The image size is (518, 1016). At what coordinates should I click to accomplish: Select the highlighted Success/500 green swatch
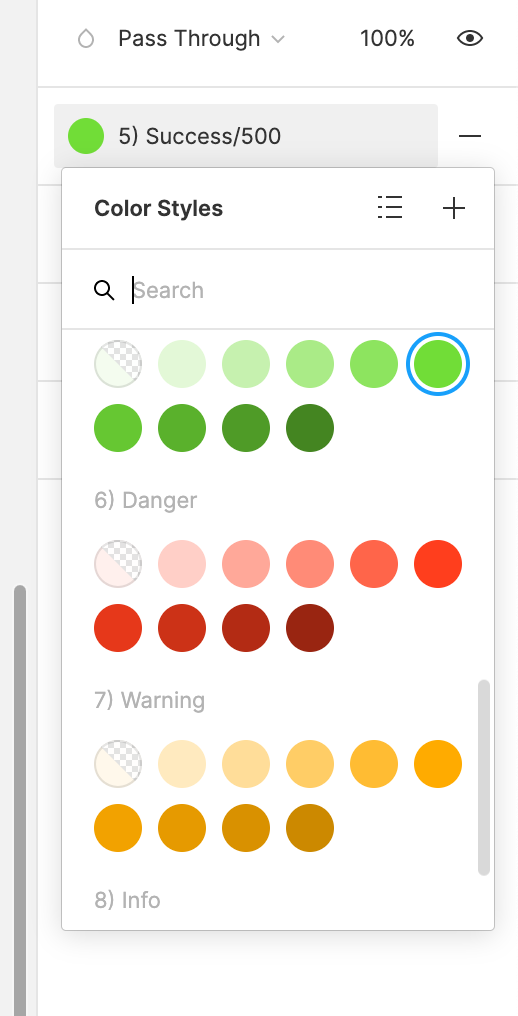tap(438, 364)
